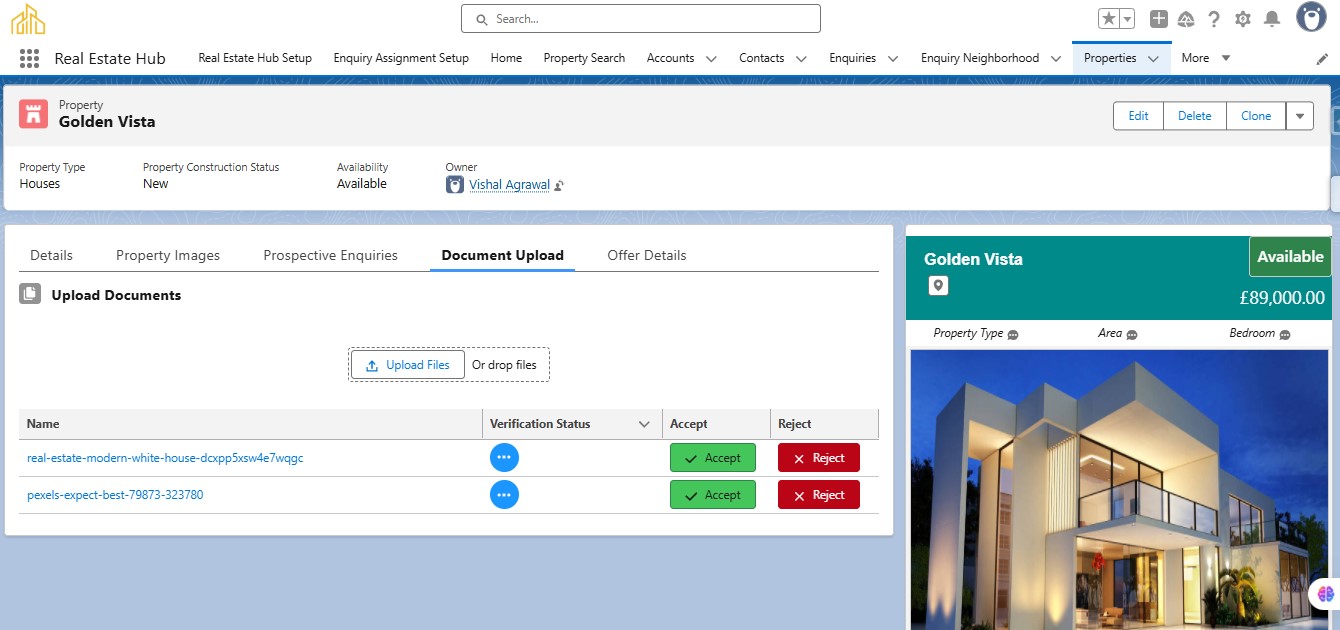Open the App Launcher grid icon
This screenshot has width=1340, height=630.
[x=29, y=58]
